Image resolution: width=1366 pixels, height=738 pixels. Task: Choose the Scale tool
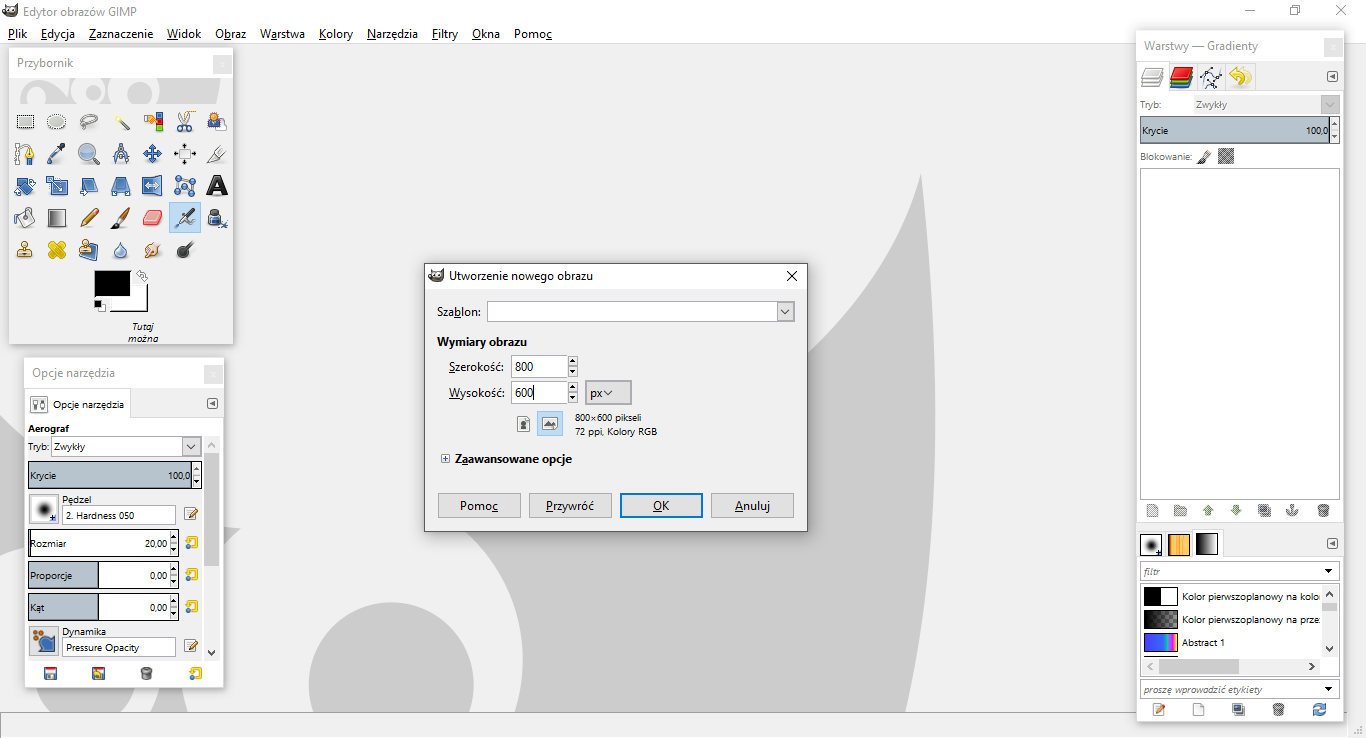(x=57, y=186)
